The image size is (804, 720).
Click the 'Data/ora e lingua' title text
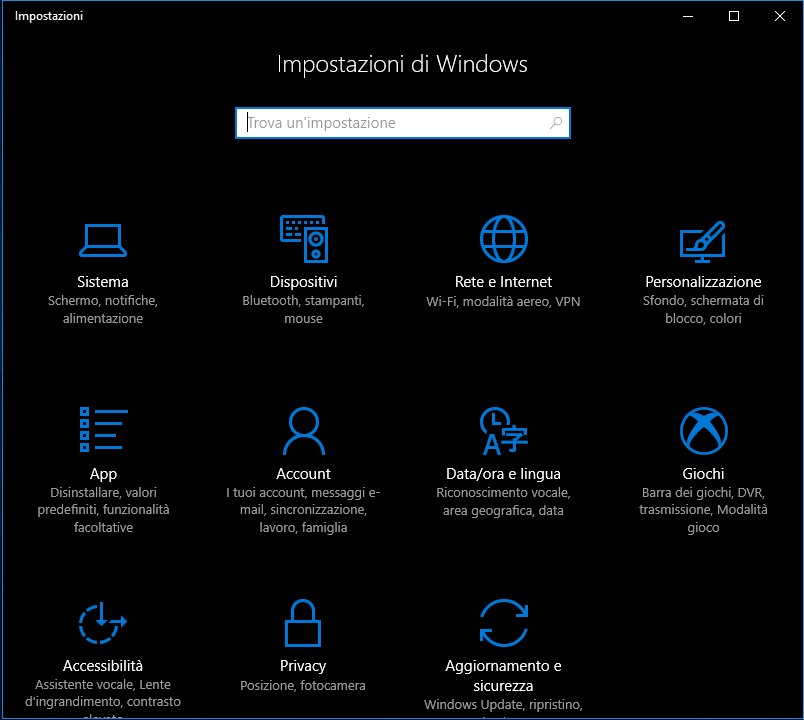(504, 474)
